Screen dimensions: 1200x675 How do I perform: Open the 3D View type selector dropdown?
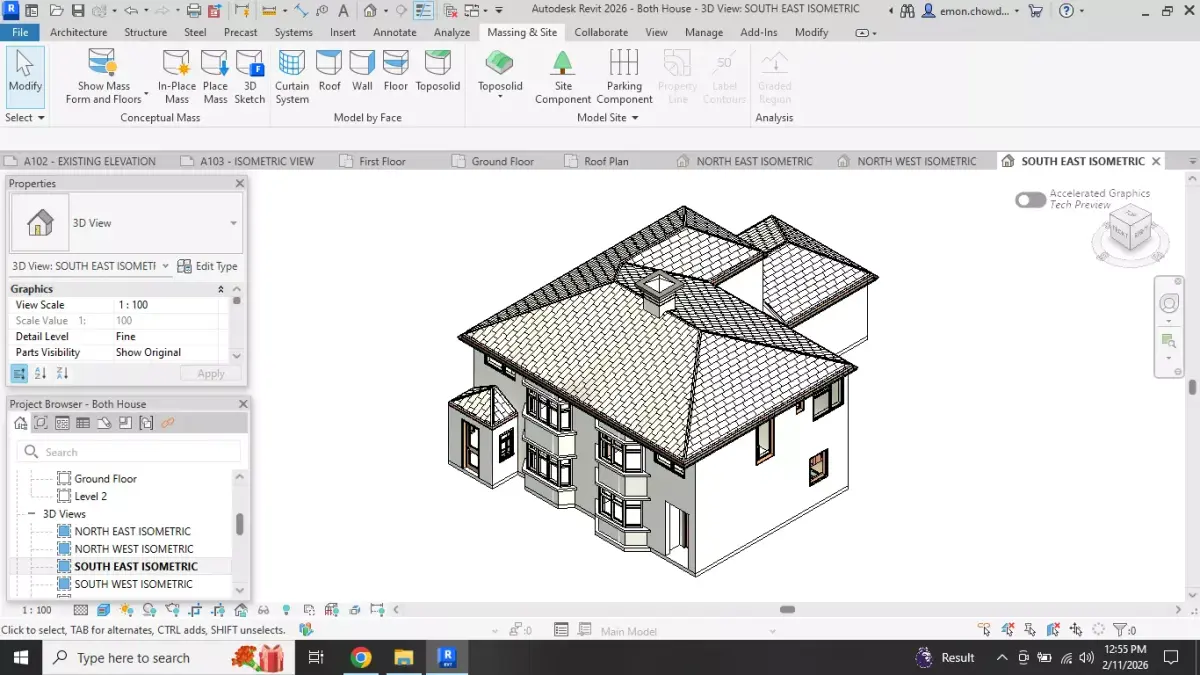(234, 223)
